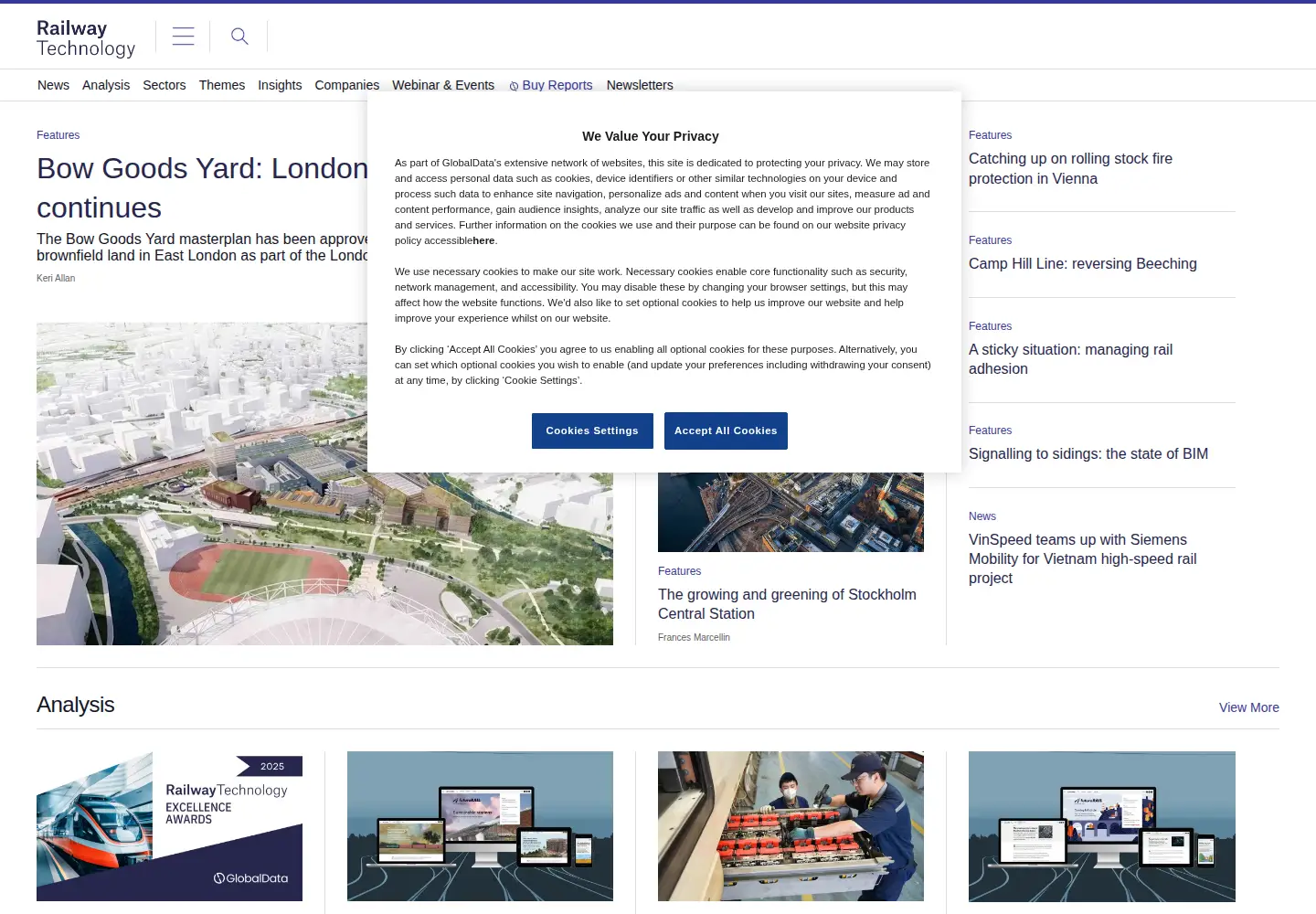This screenshot has width=1316, height=914.
Task: Open second Analysis card devices thumbnail
Action: (x=480, y=826)
